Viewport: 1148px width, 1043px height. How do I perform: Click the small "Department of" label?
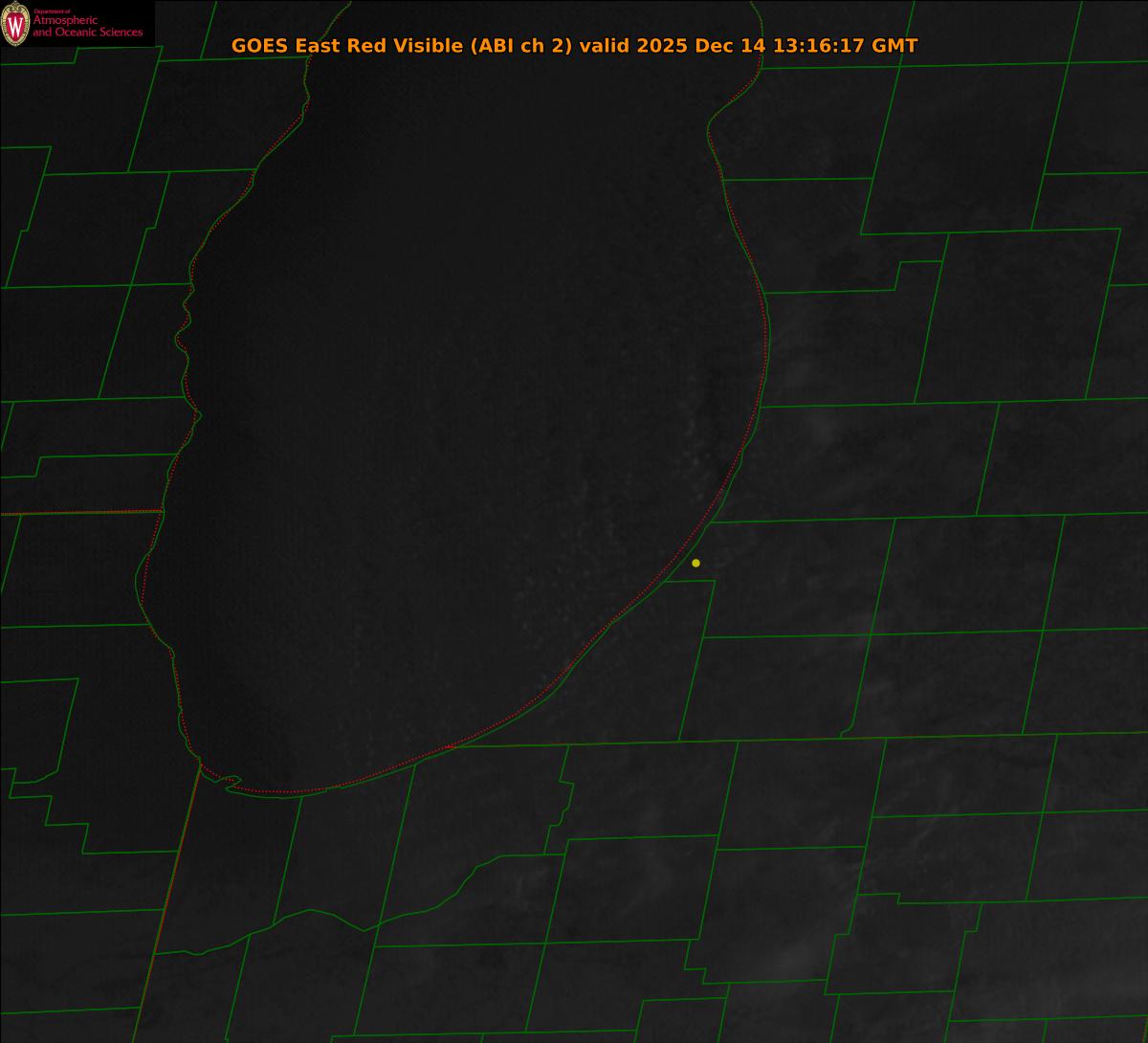[x=52, y=11]
